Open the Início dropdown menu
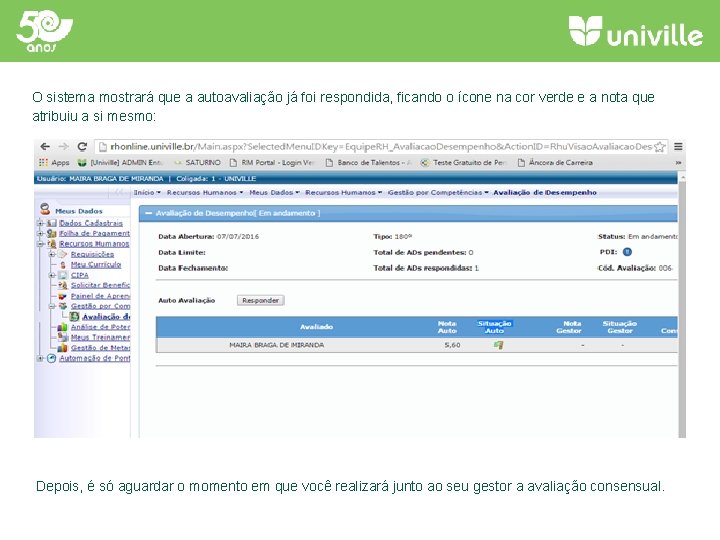Image resolution: width=720 pixels, height=540 pixels. coord(147,192)
